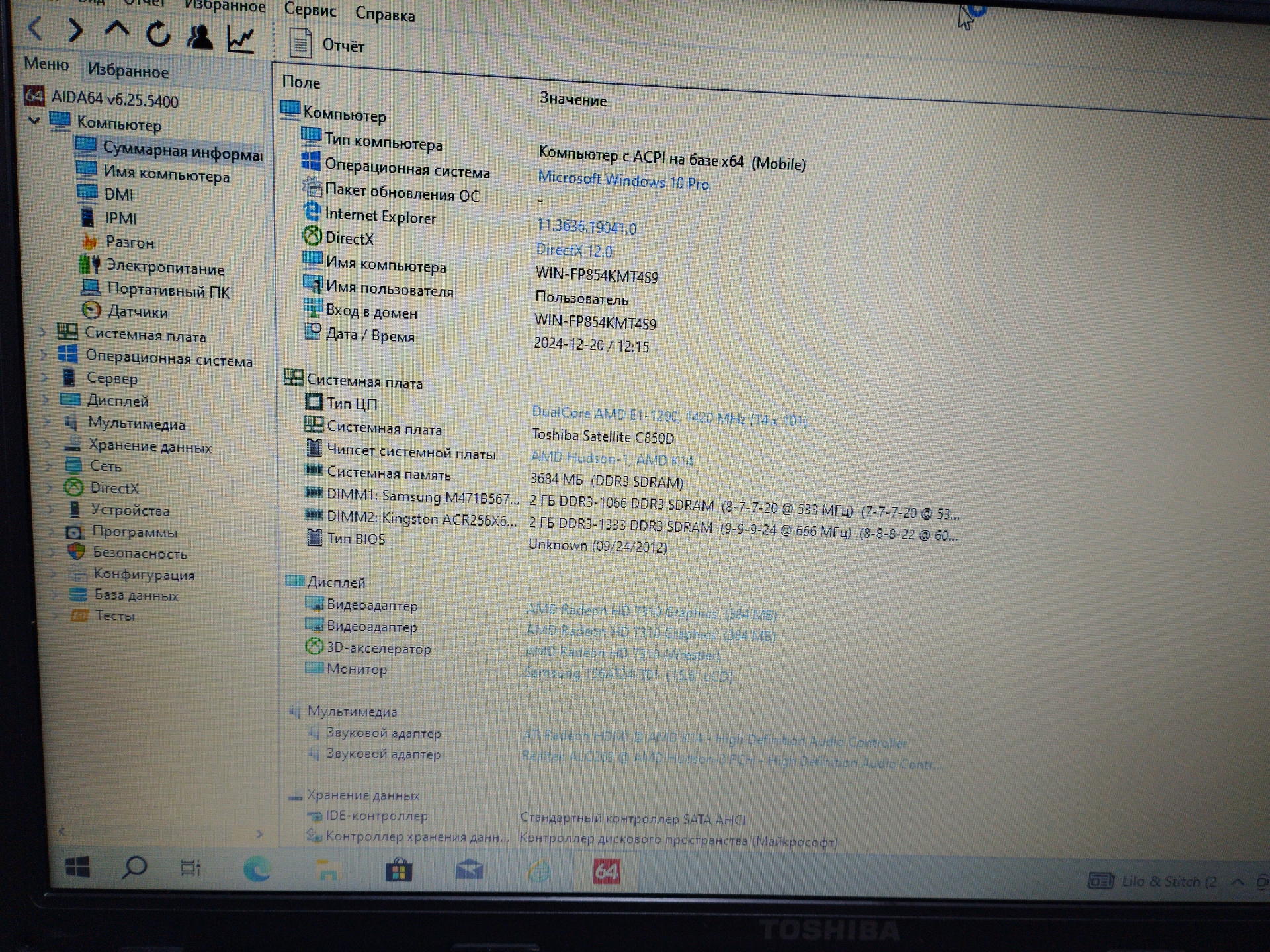Click the Отчёт report button
1270x952 pixels.
point(327,44)
